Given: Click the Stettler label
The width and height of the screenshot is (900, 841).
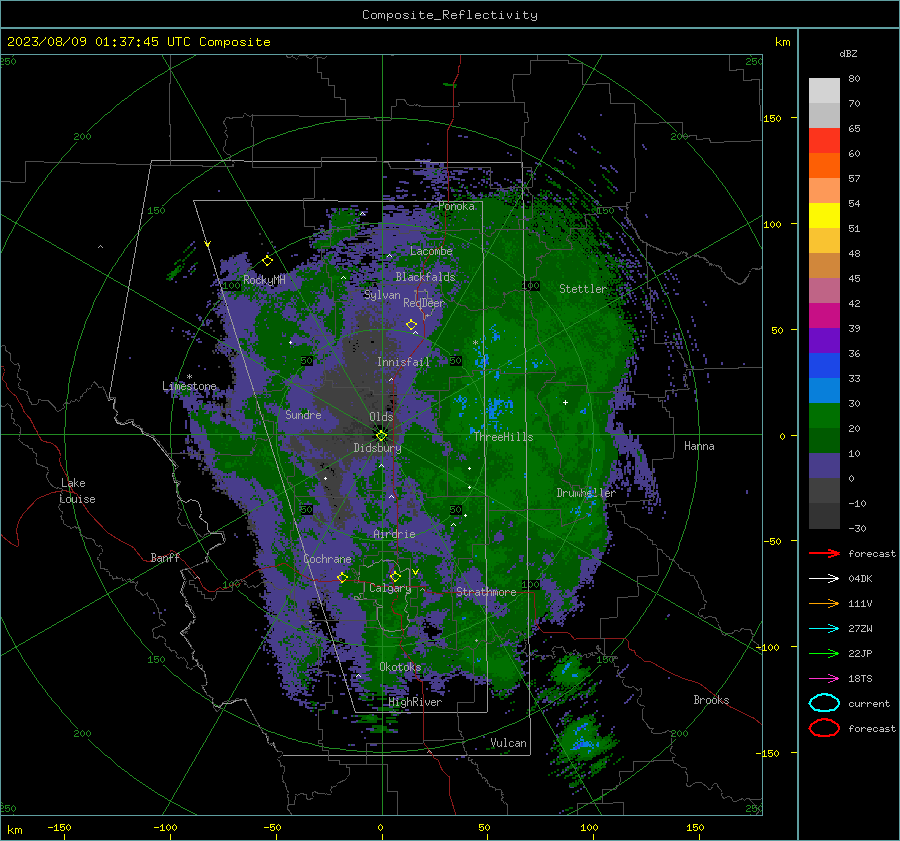Looking at the screenshot, I should 583,289.
